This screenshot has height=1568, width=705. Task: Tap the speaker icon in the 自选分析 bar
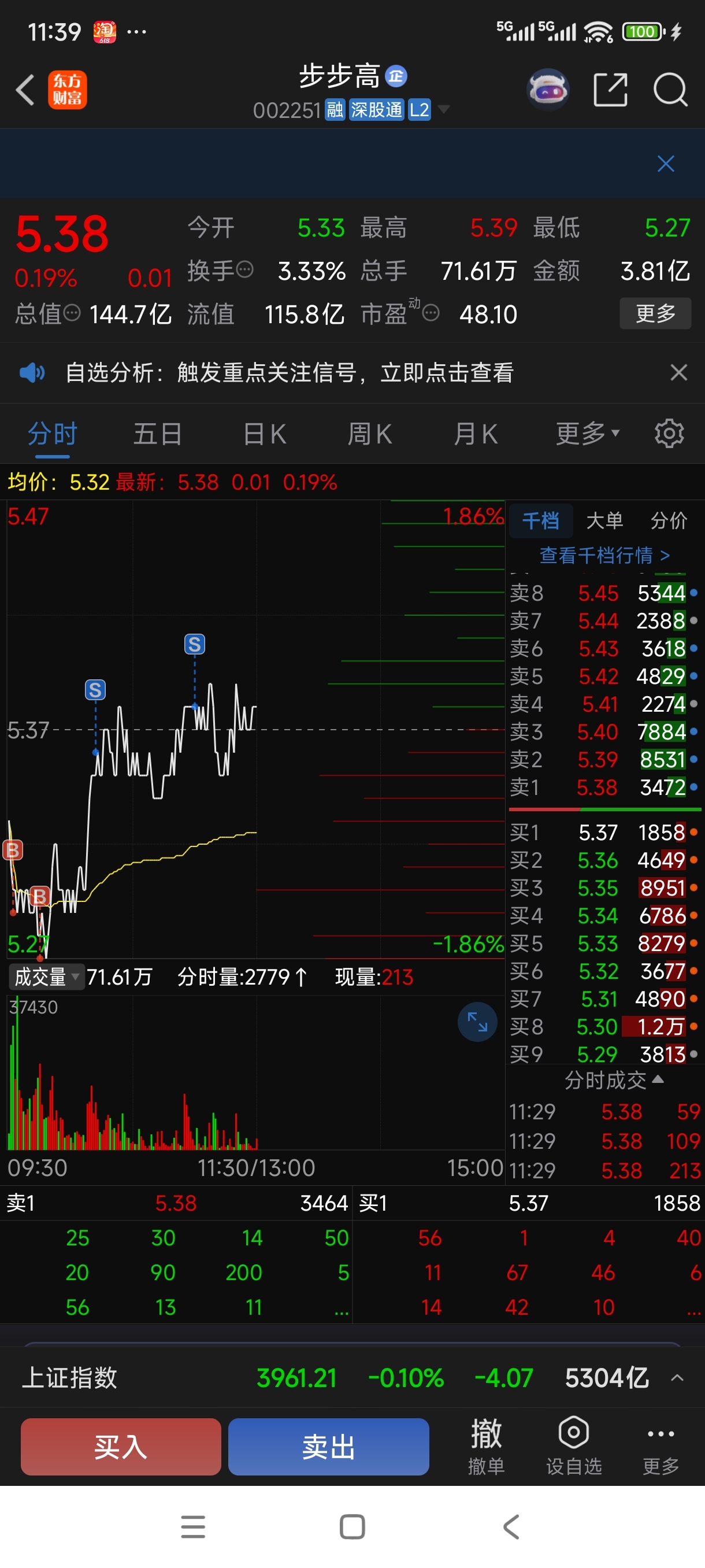[32, 372]
